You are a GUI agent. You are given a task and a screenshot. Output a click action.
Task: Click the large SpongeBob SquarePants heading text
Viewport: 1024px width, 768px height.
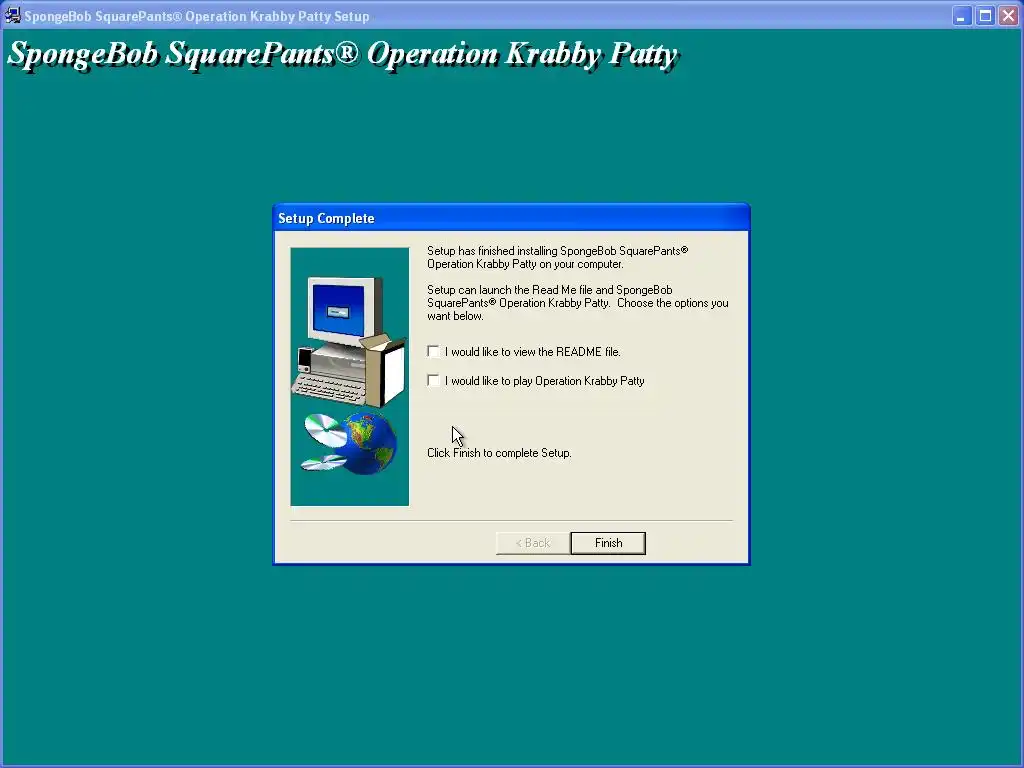coord(343,55)
